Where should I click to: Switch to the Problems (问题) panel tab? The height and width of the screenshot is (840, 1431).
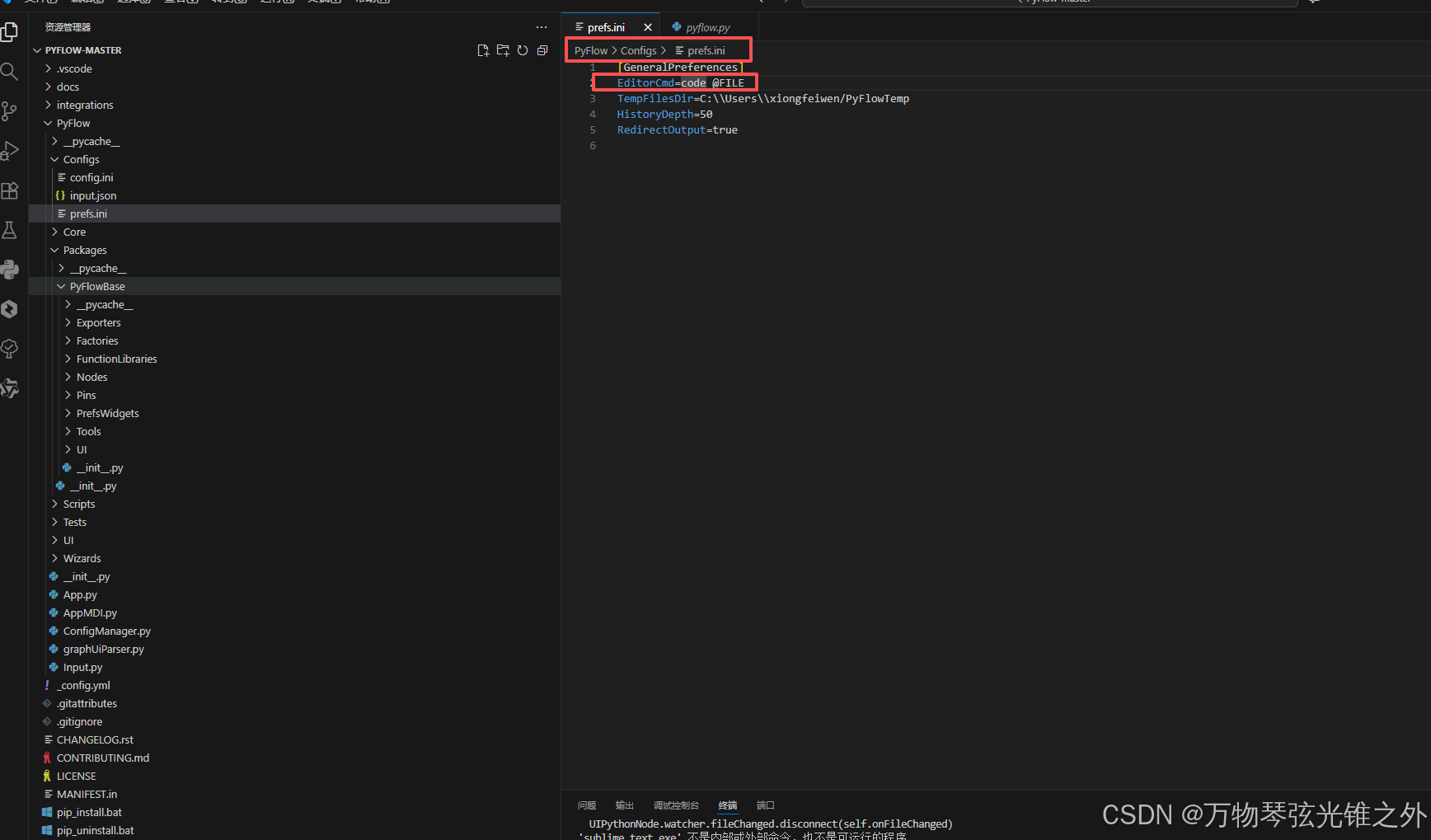[x=587, y=805]
